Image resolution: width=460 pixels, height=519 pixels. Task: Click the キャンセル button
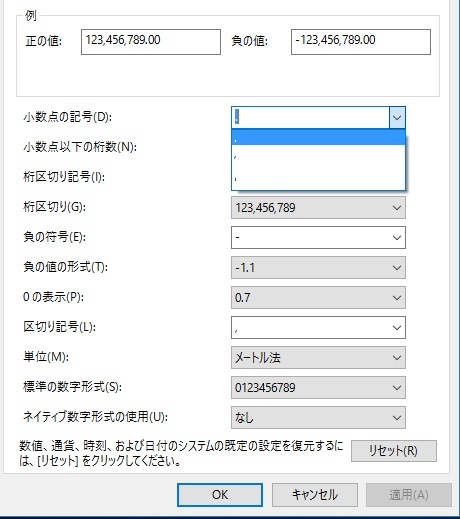tap(315, 495)
